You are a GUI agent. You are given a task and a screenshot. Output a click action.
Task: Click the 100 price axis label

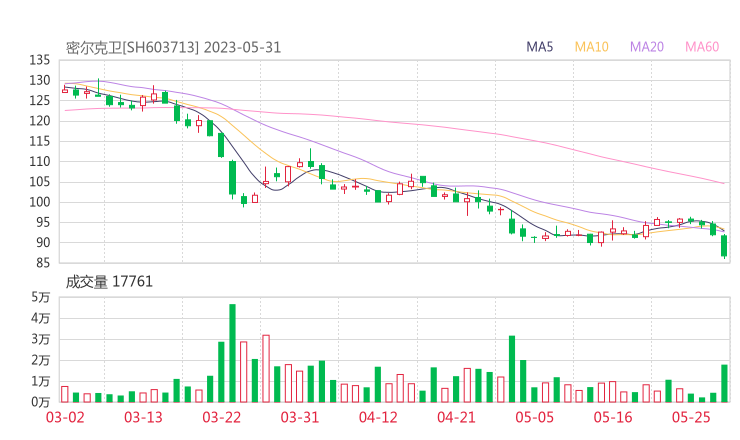pyautogui.click(x=40, y=202)
